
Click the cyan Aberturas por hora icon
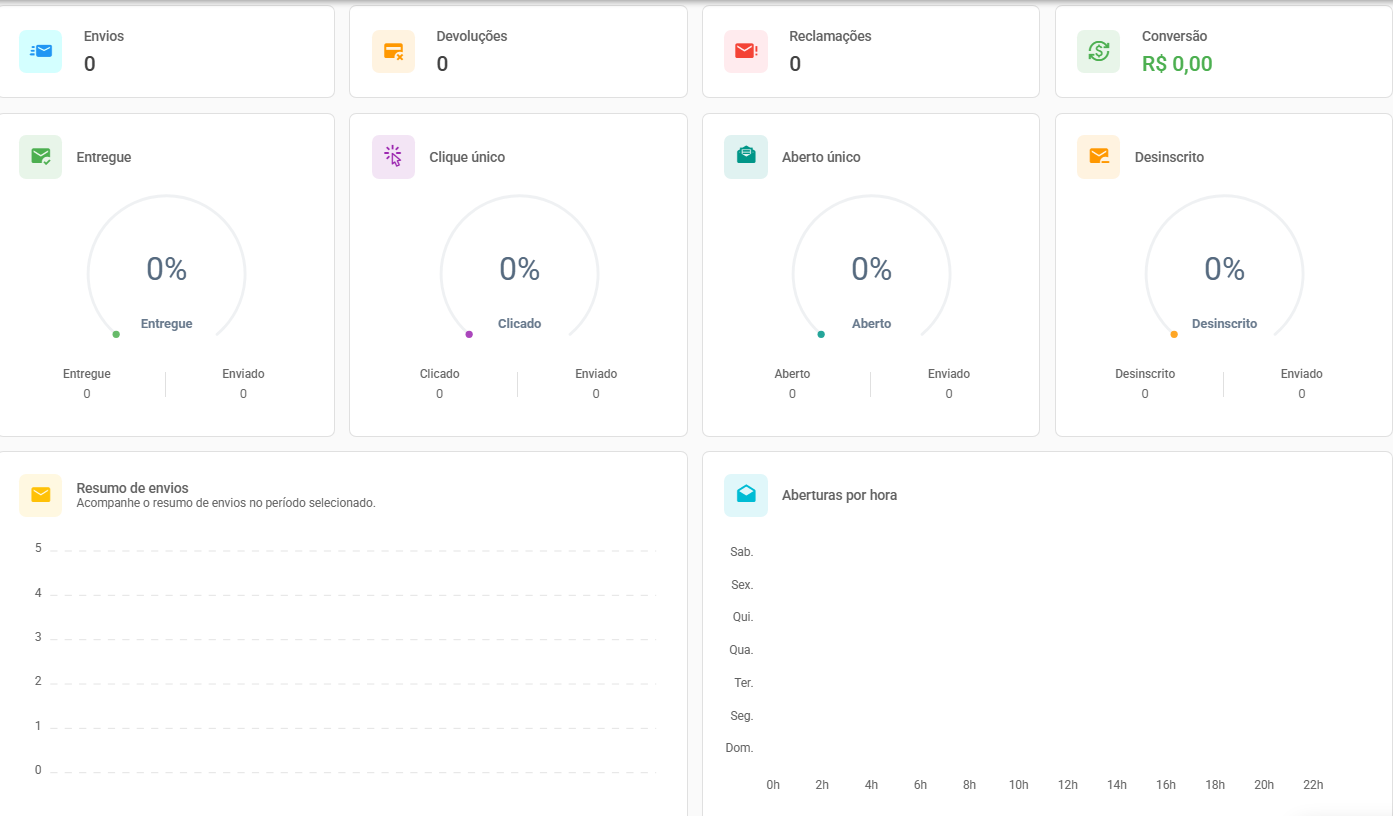tap(745, 495)
